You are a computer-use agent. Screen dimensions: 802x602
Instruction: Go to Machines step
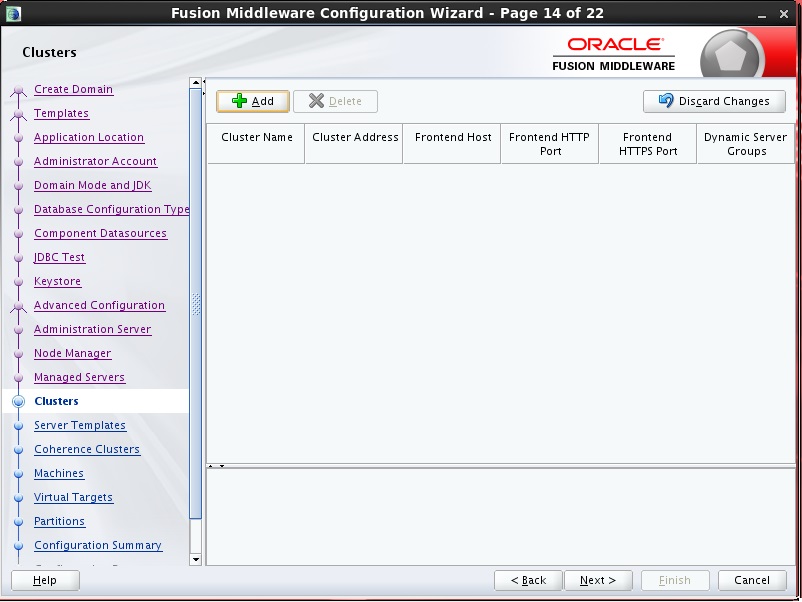59,473
